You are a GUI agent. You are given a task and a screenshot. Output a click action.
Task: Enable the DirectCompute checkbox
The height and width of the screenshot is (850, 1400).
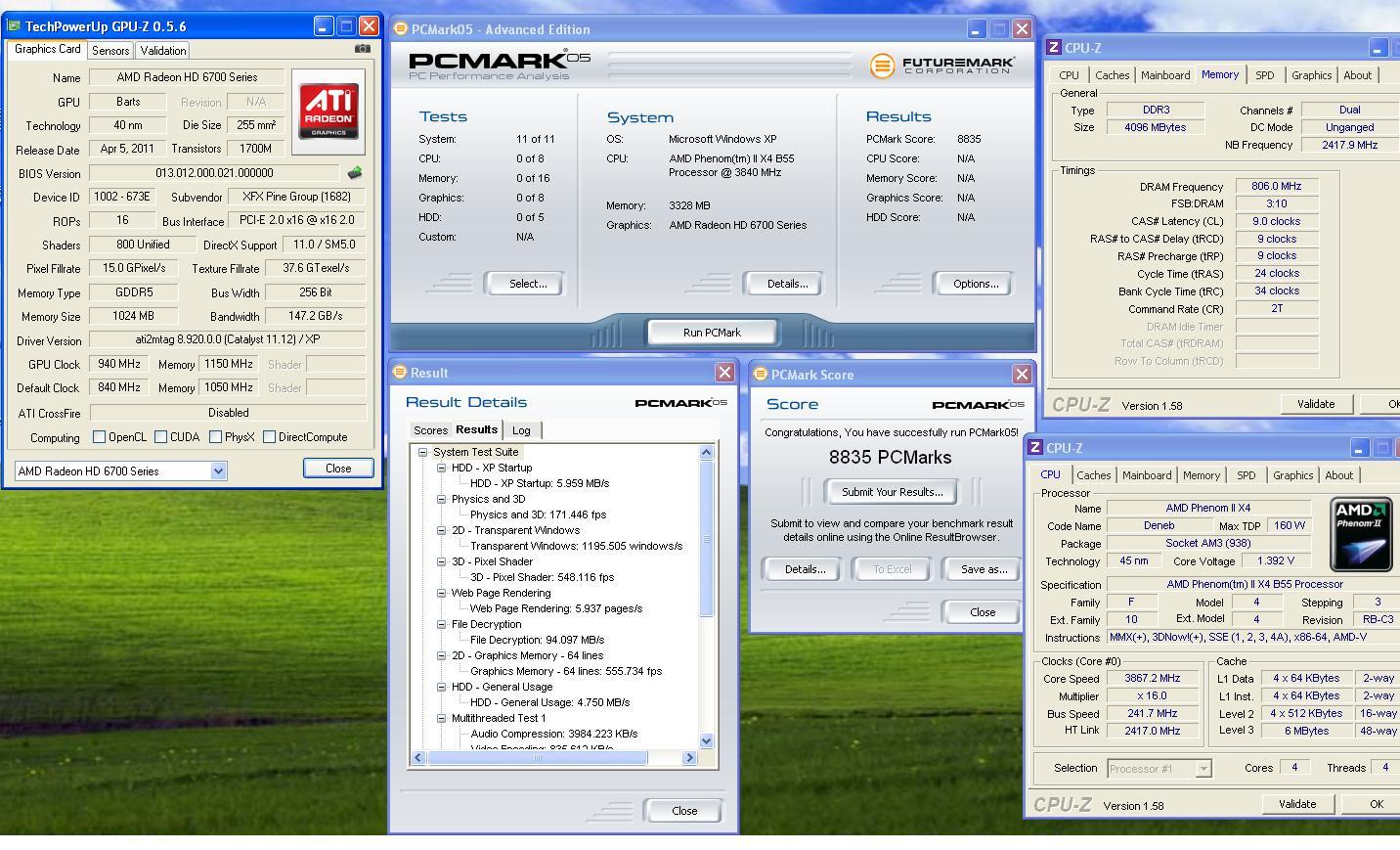(x=269, y=437)
